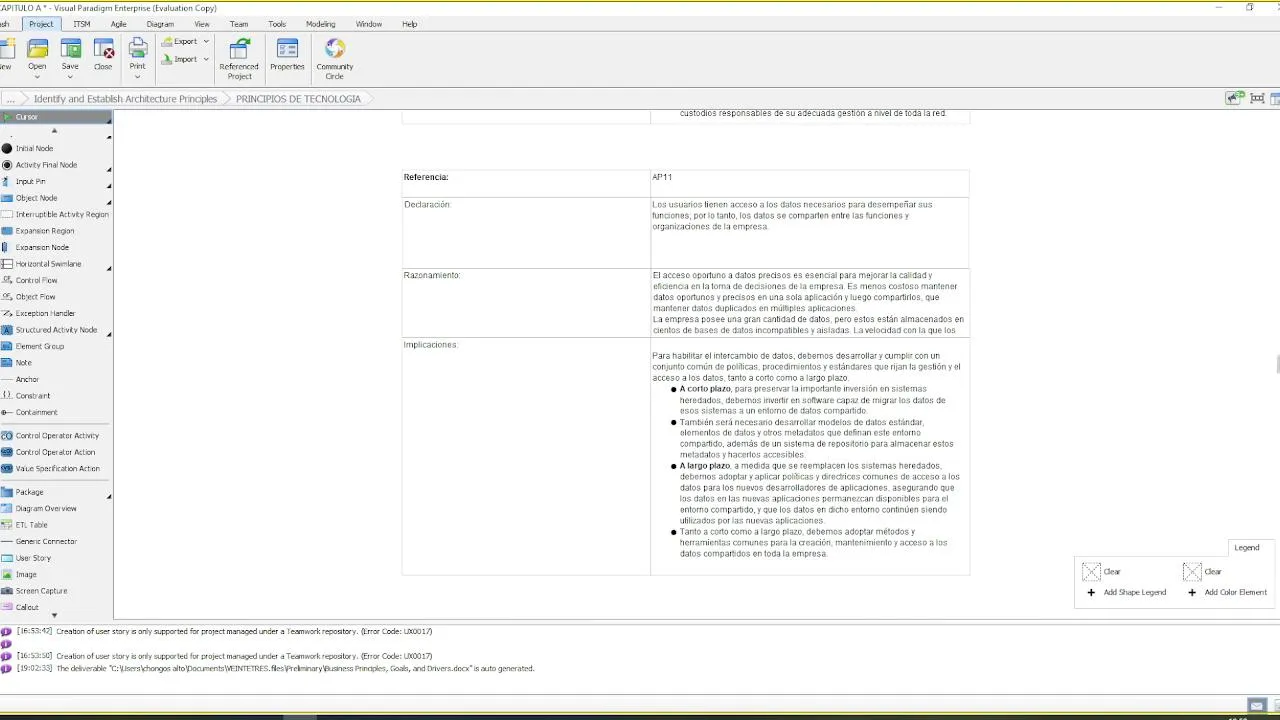Open the Referenced Project dialog
This screenshot has width=1280, height=720.
(239, 59)
